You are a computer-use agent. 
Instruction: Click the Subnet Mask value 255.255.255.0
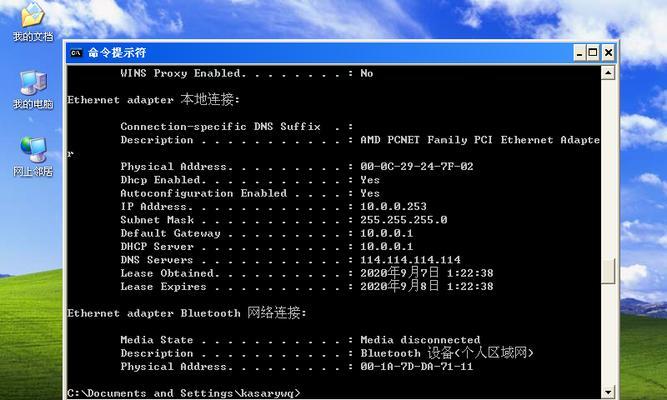[x=403, y=220]
